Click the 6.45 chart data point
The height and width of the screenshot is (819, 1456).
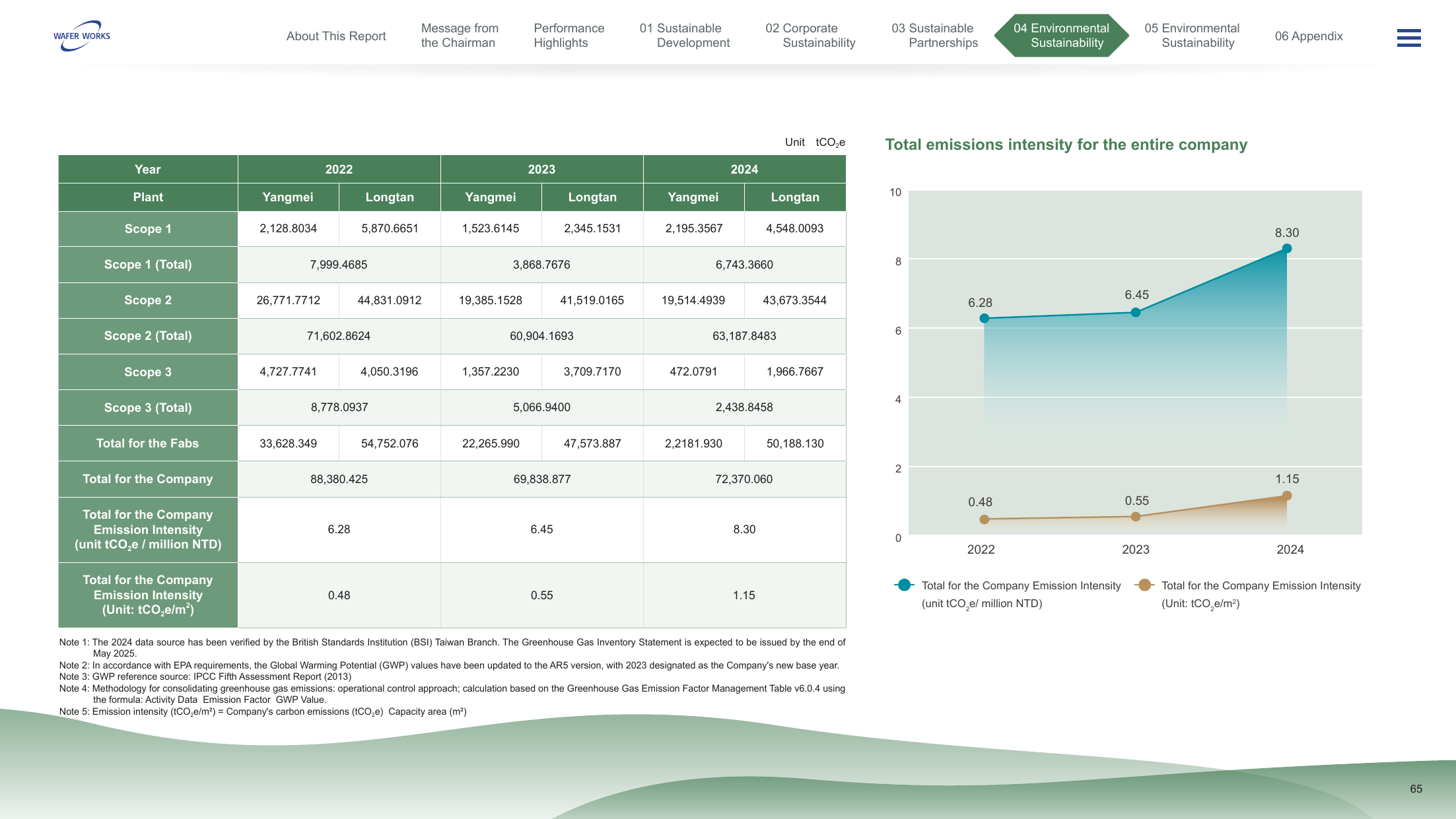pos(1135,312)
